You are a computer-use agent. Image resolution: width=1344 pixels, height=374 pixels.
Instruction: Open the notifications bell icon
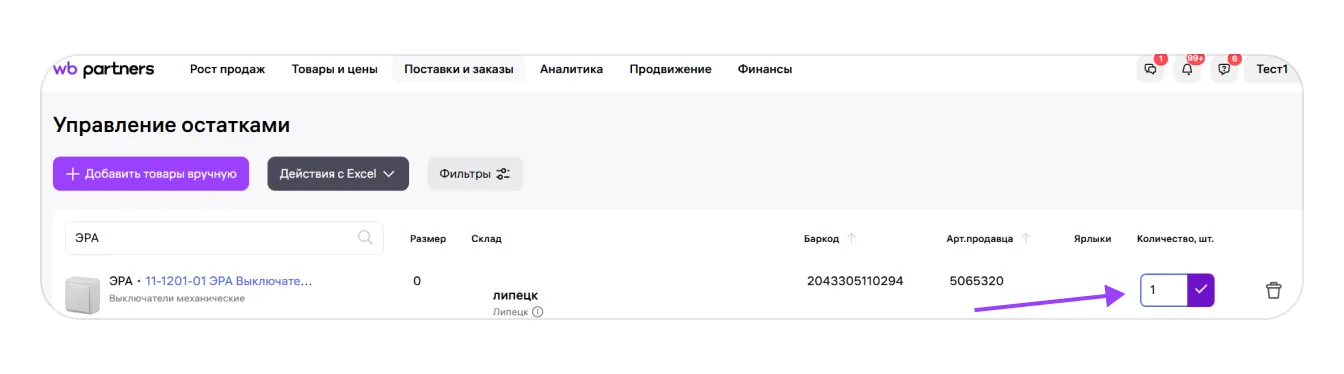pos(1187,69)
